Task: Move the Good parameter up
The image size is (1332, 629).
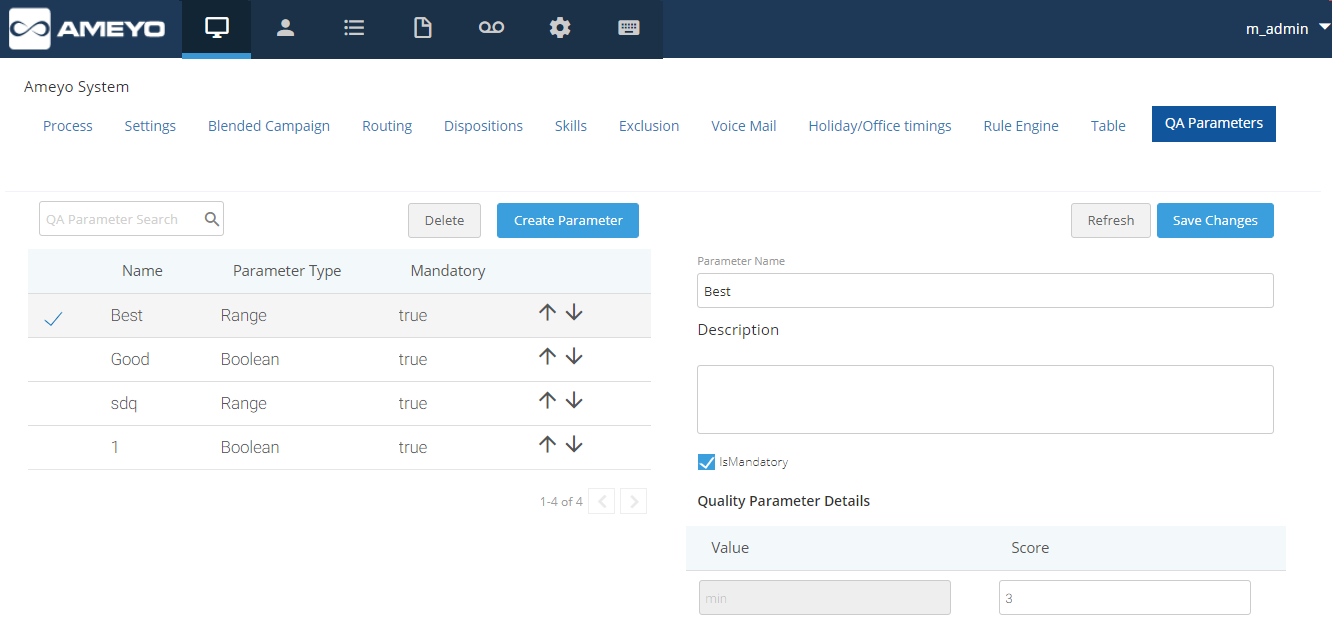Action: [547, 355]
